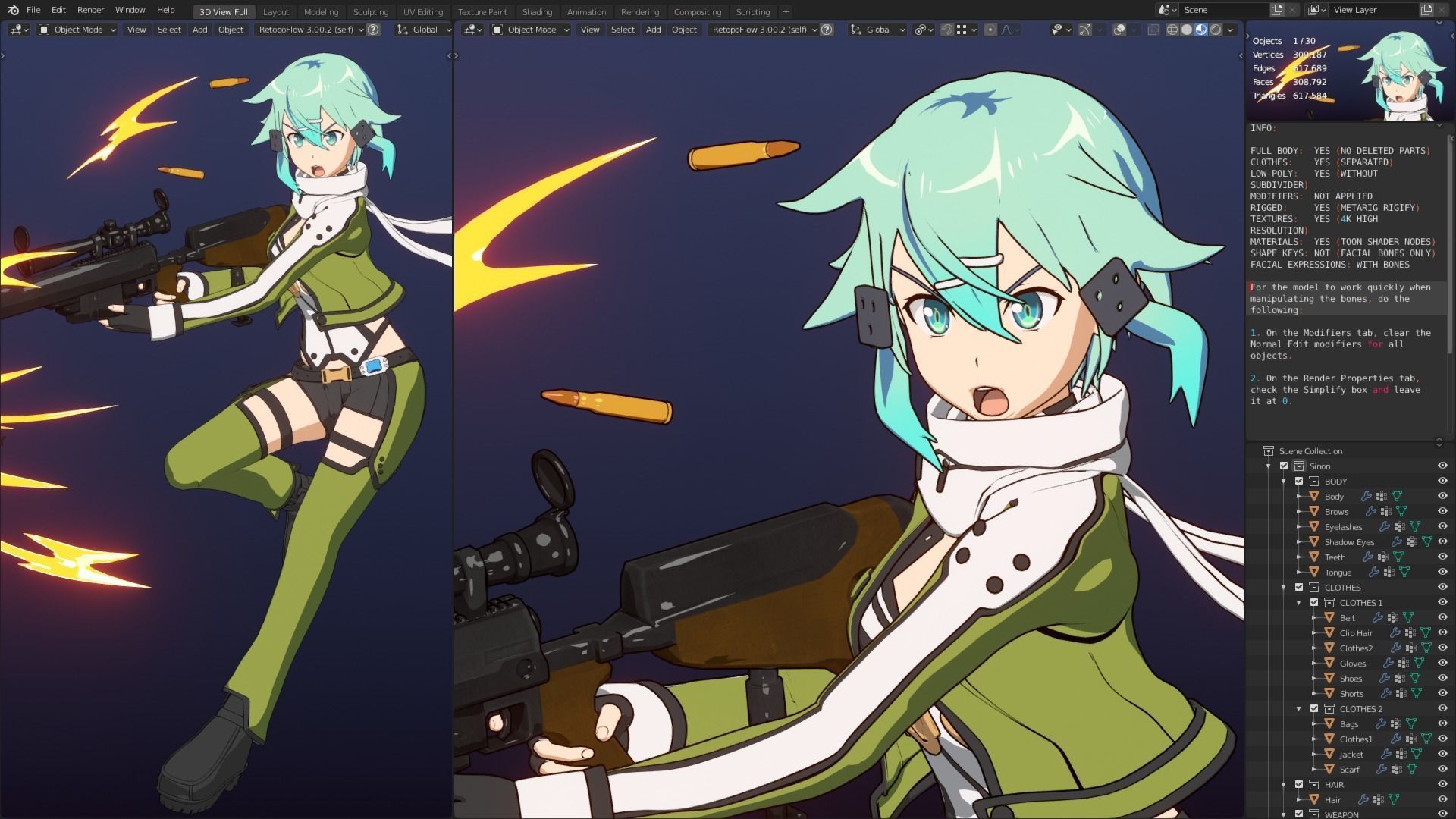1456x819 pixels.
Task: Click the vertex groups icon on the Brows row
Action: tap(1385, 511)
